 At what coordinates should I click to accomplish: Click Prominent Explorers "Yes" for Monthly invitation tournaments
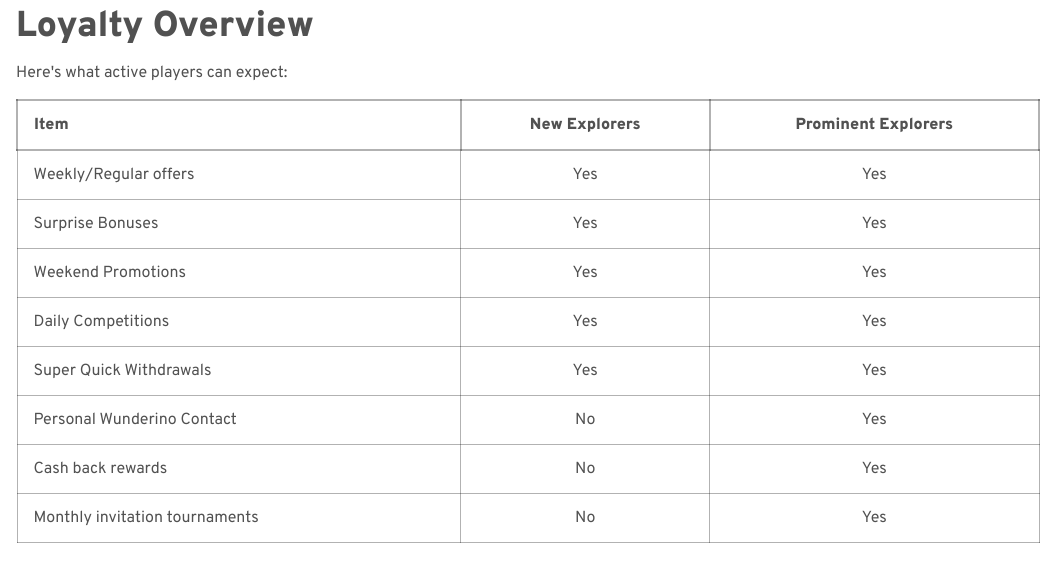tap(874, 517)
